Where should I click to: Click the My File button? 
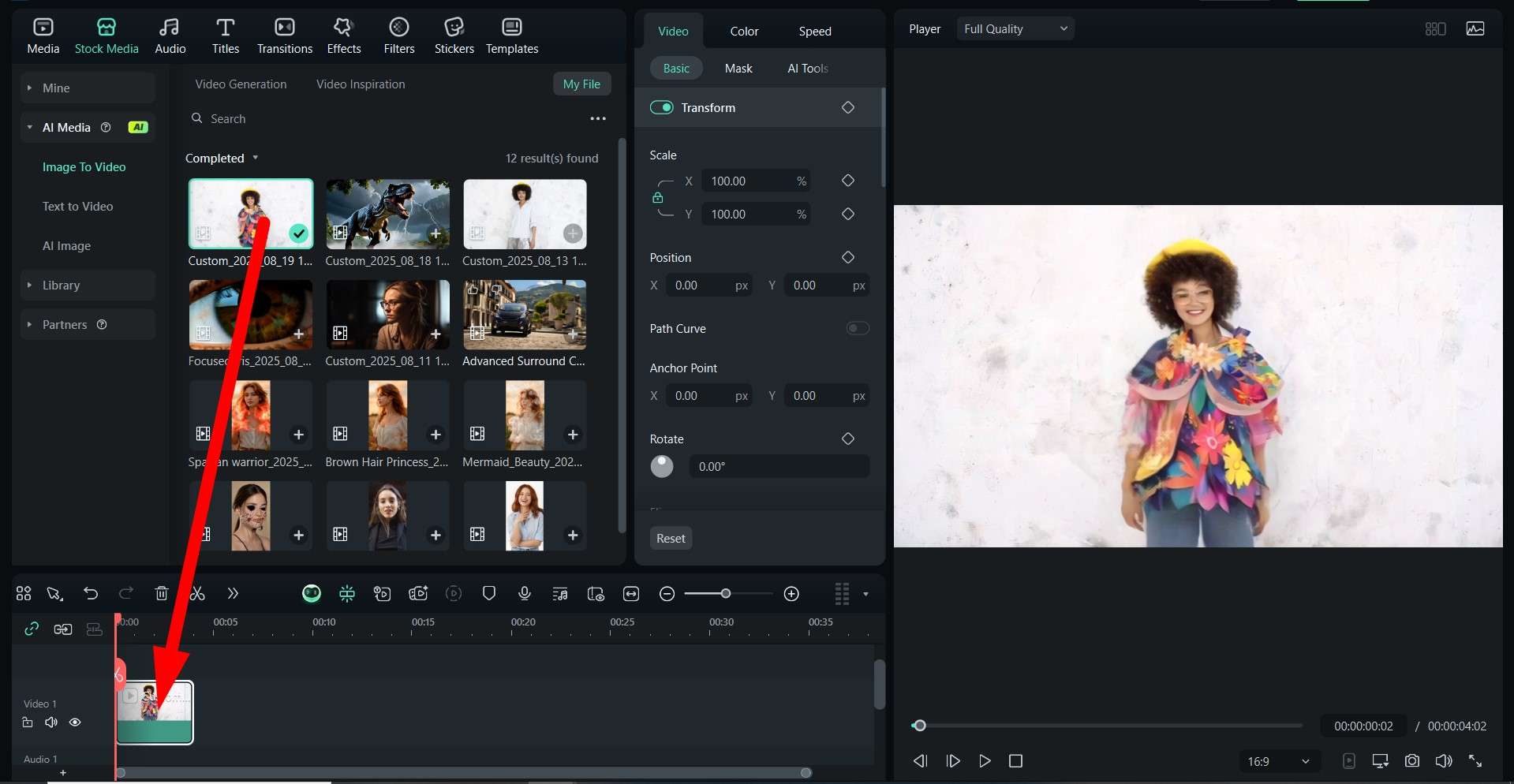pos(581,84)
